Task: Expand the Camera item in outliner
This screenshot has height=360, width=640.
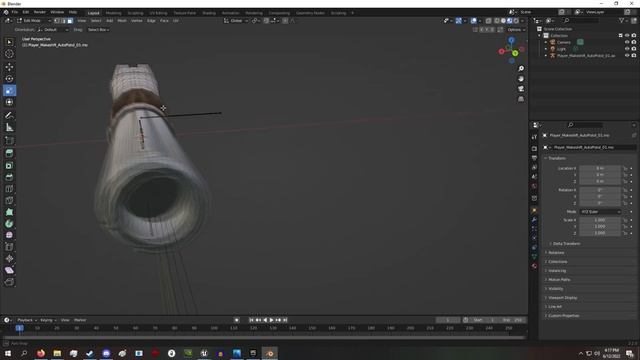Action: point(546,42)
